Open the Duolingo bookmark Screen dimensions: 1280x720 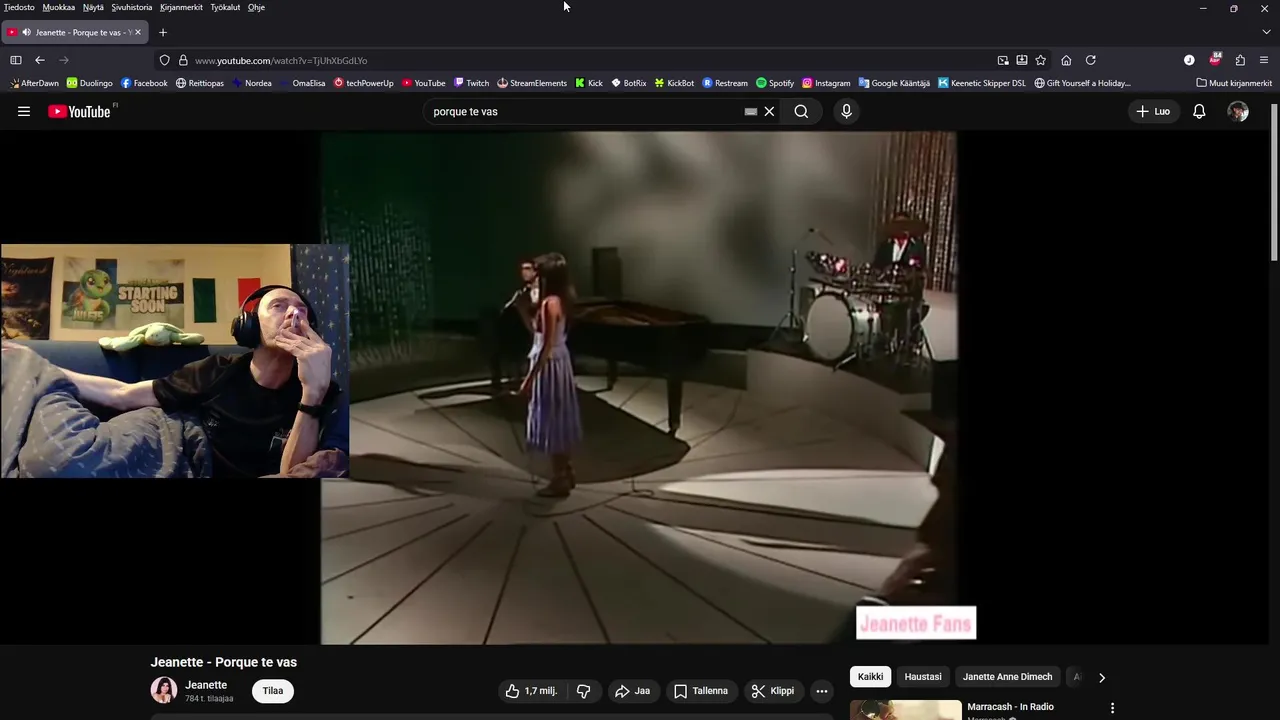pyautogui.click(x=90, y=83)
